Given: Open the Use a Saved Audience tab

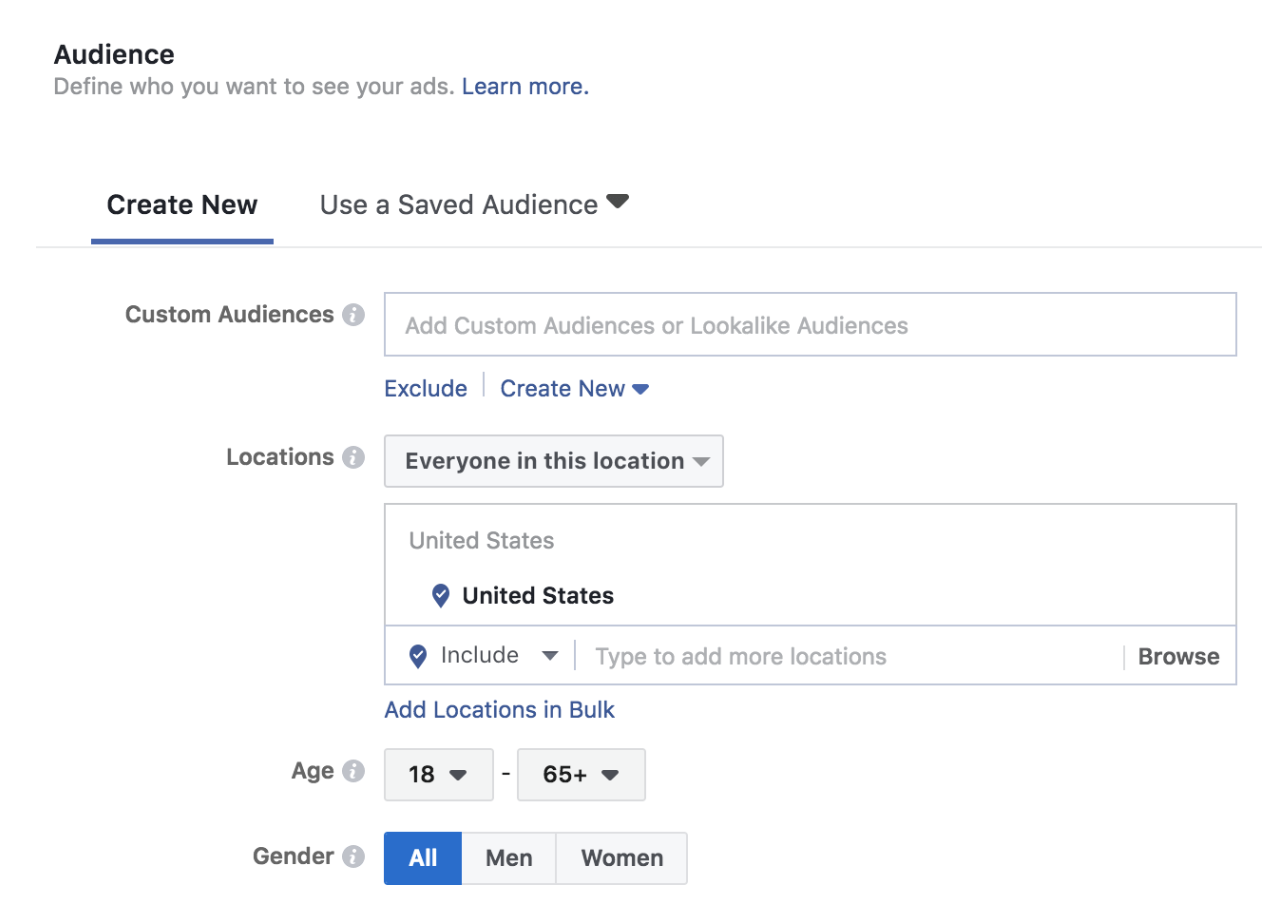Looking at the screenshot, I should coord(474,205).
